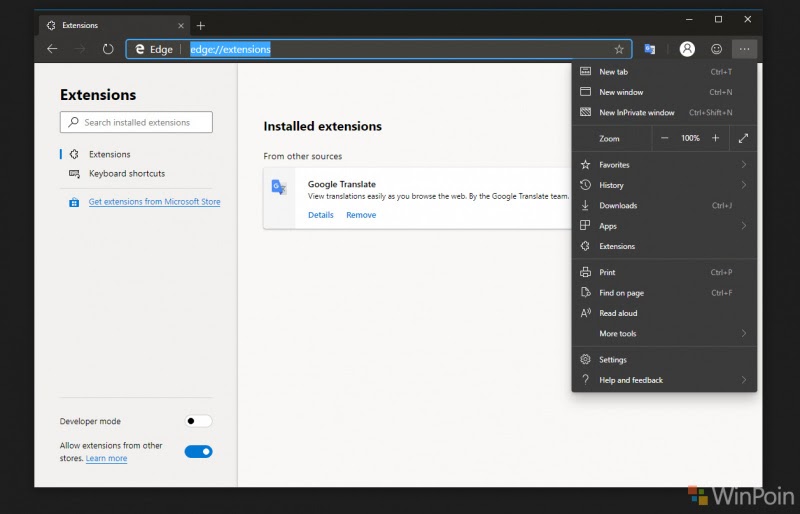800x514 pixels.
Task: Click Search installed extensions field
Action: (136, 122)
